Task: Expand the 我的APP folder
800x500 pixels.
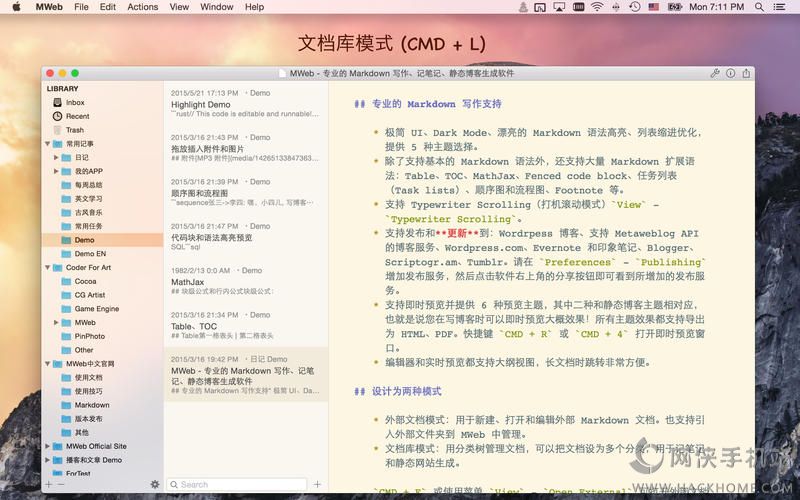Action: (x=56, y=171)
